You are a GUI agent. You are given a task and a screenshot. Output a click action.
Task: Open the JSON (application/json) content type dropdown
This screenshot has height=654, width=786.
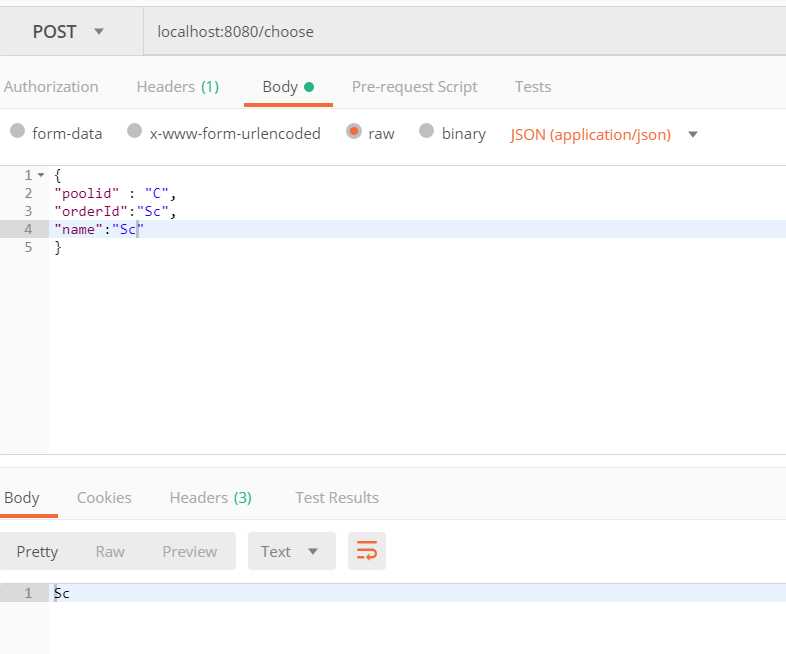pos(604,134)
